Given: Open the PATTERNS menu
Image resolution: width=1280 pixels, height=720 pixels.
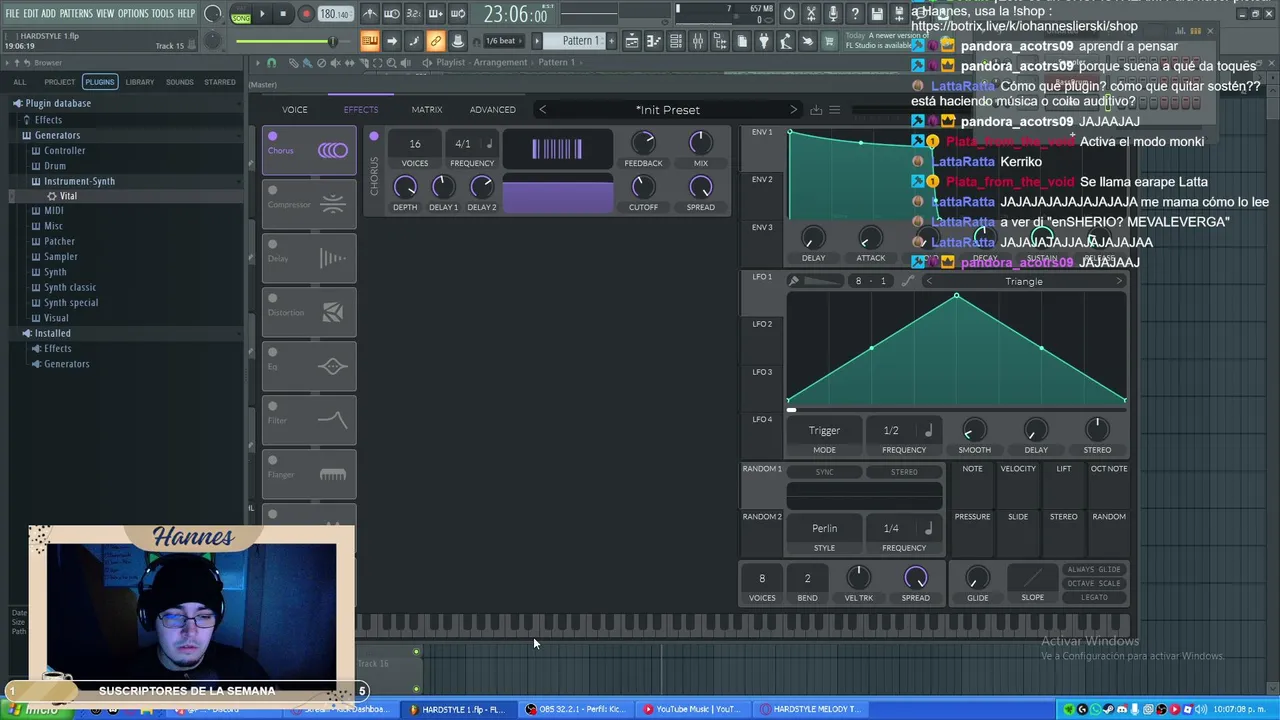Looking at the screenshot, I should pyautogui.click(x=76, y=13).
